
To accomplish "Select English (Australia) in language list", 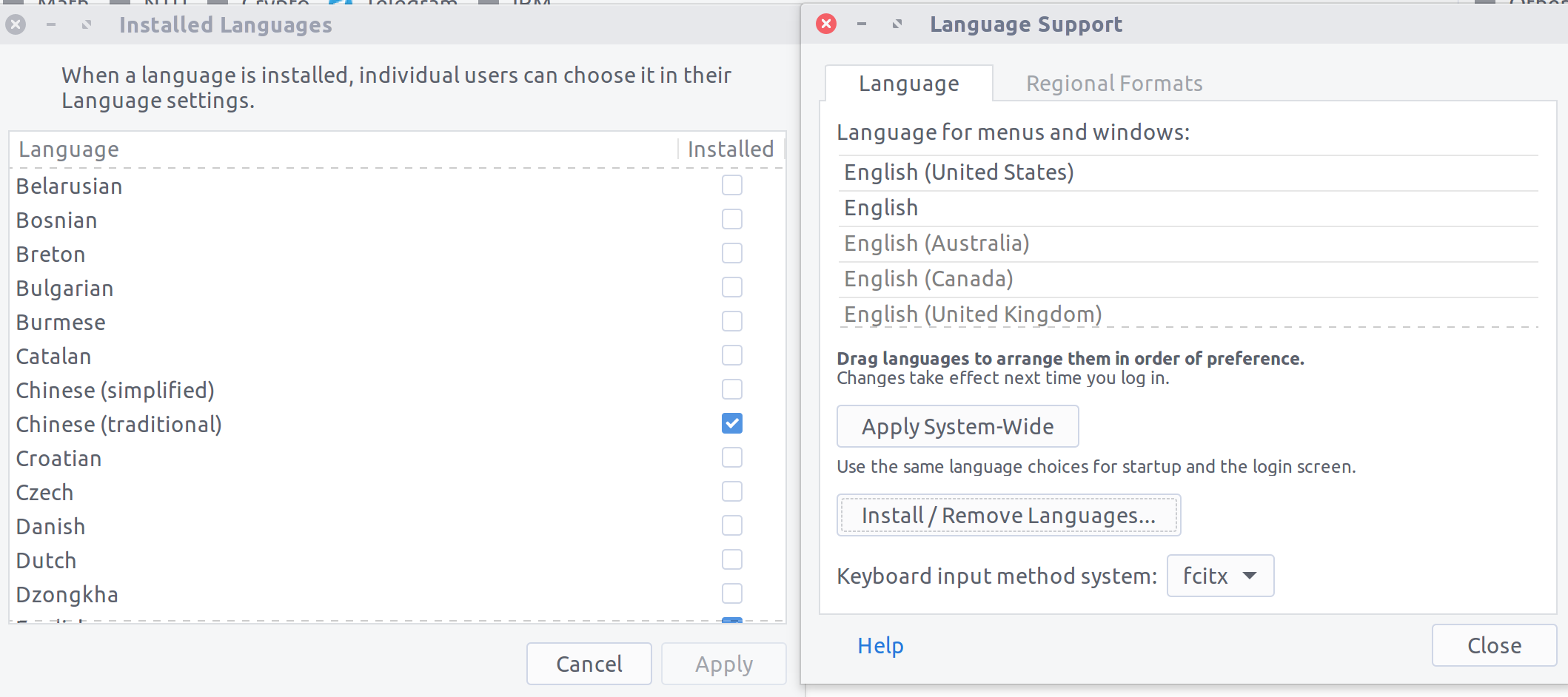I will click(937, 243).
